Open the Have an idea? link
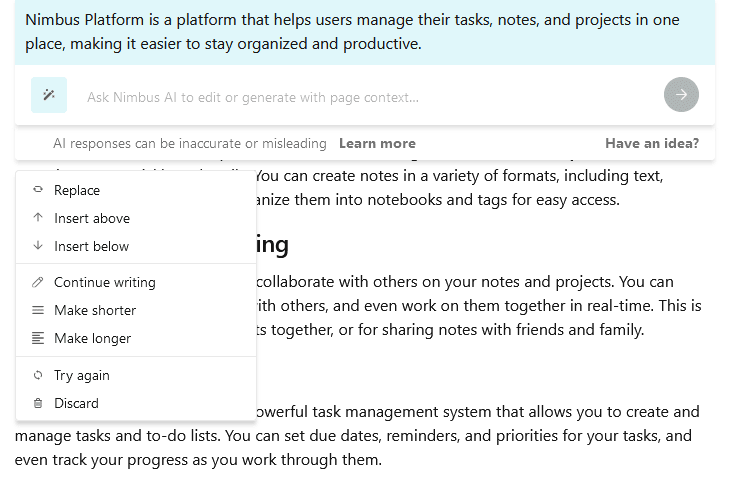 click(652, 143)
